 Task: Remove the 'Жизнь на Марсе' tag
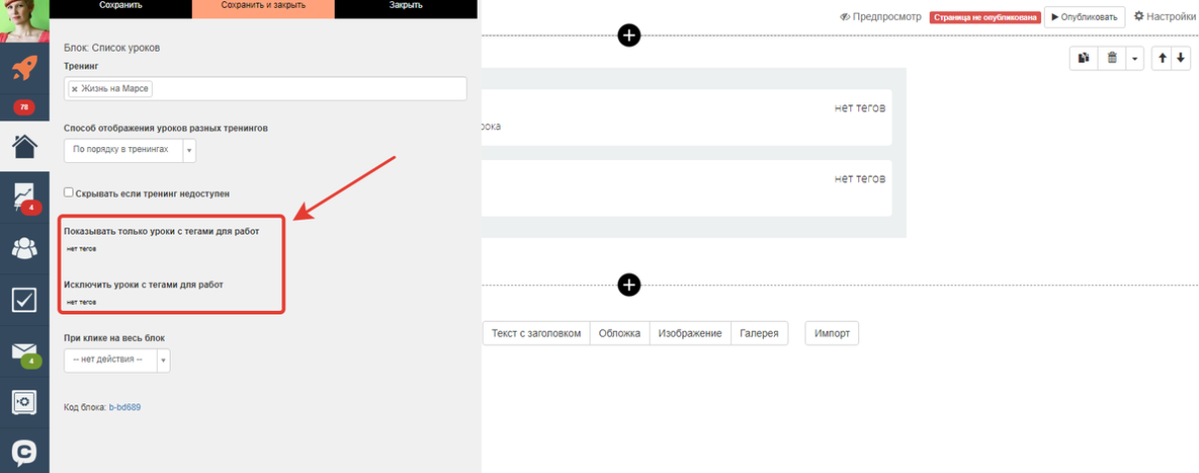[74, 89]
